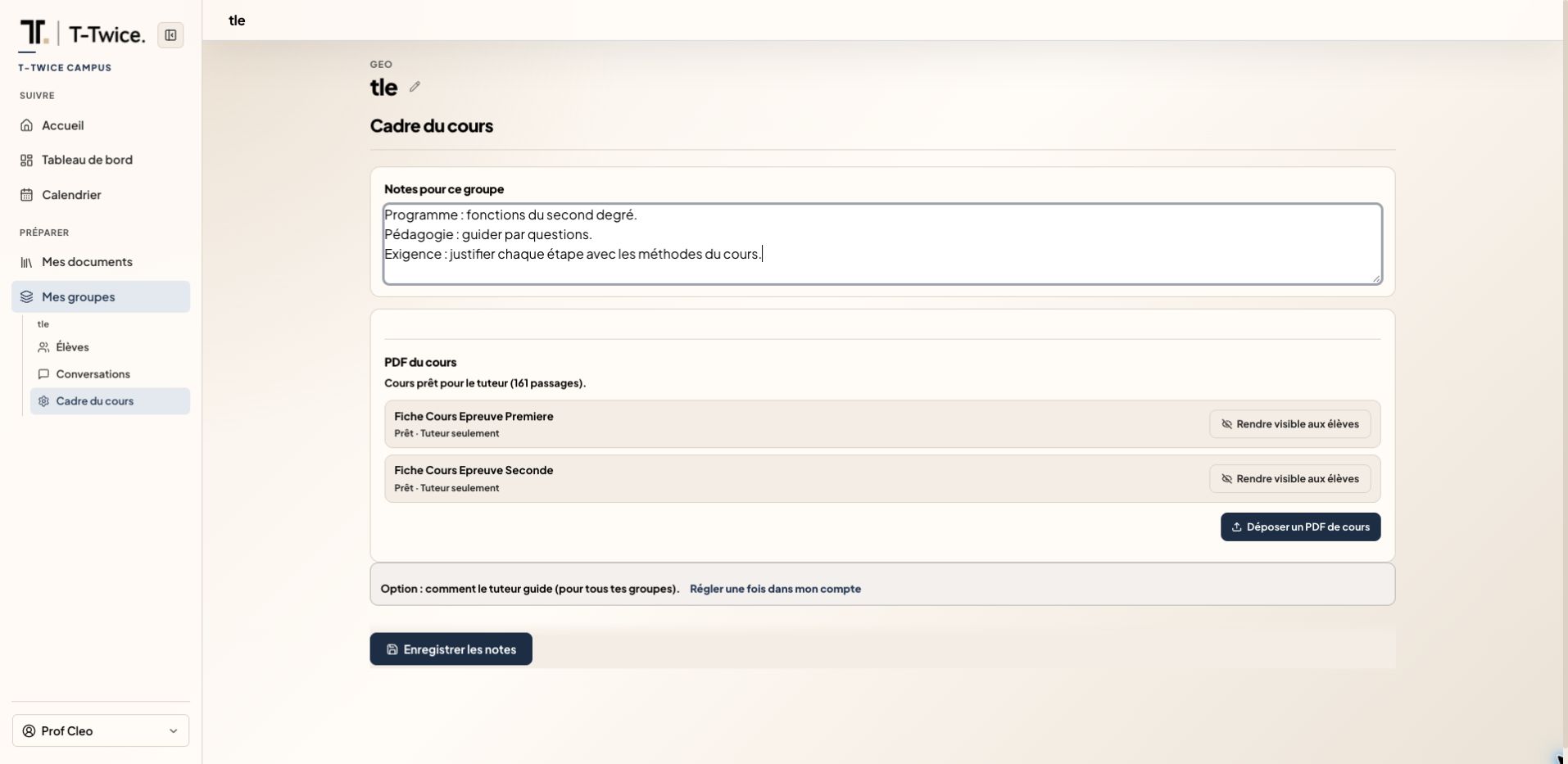Click the Mes groupes layers icon

tap(26, 296)
